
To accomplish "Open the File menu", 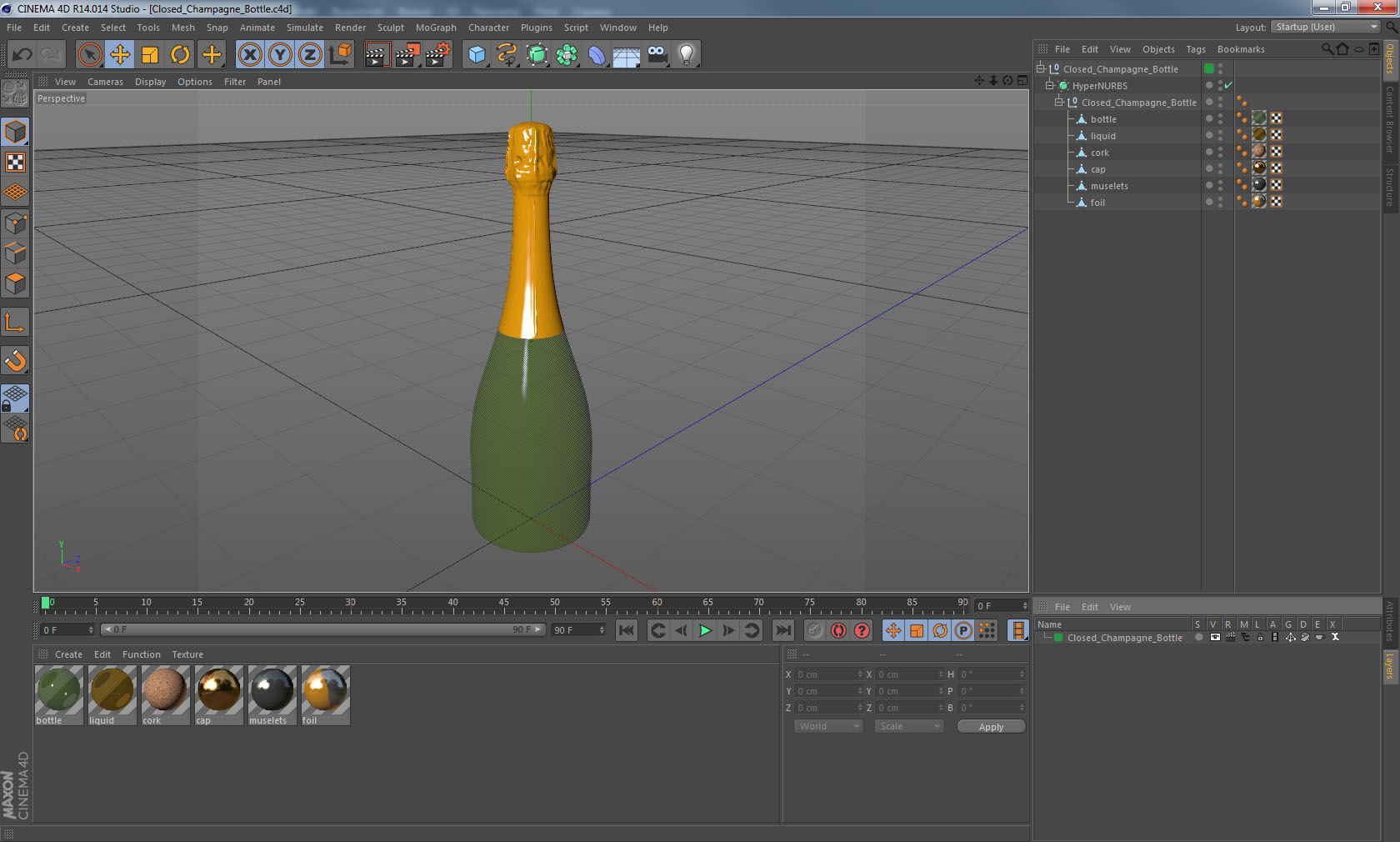I will (x=14, y=28).
